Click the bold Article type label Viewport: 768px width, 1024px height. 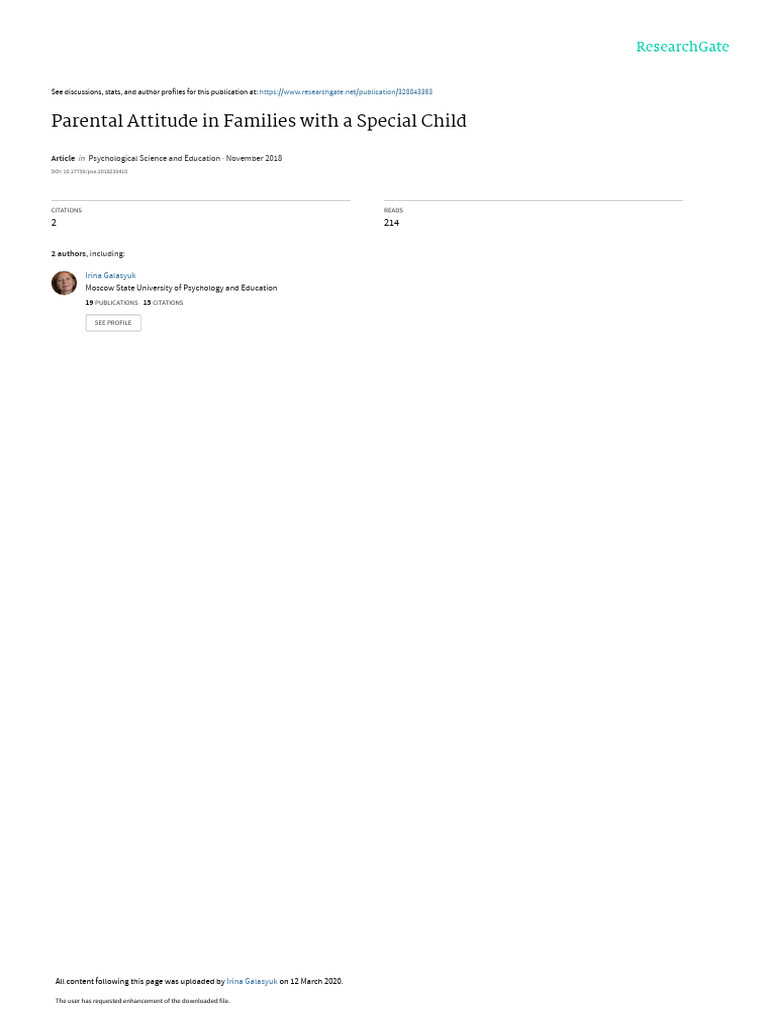coord(63,158)
